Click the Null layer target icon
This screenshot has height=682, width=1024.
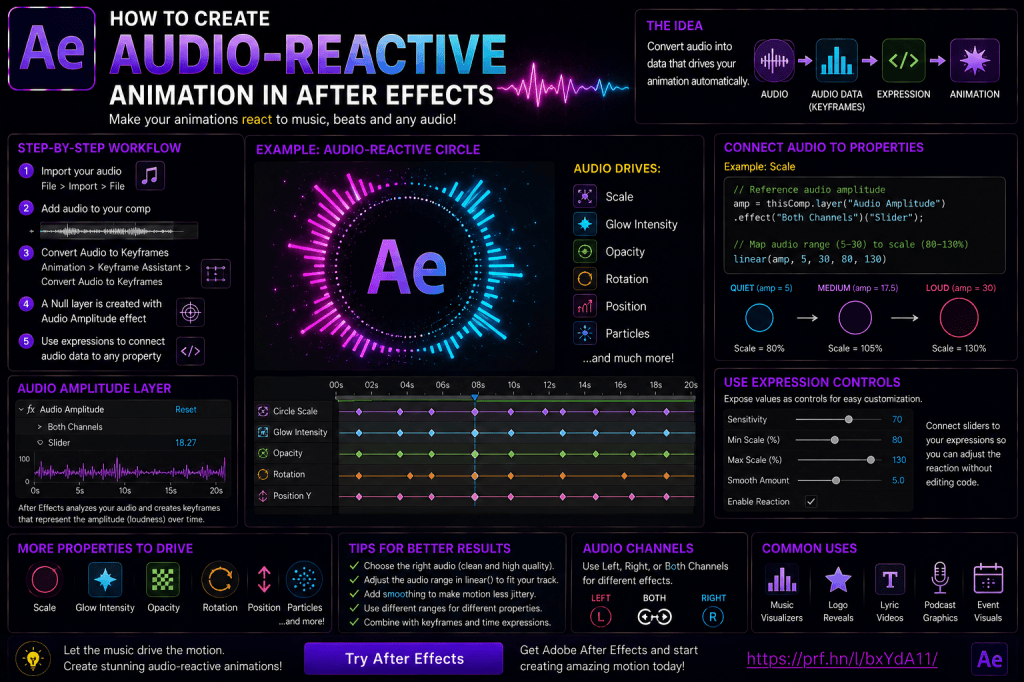(x=190, y=313)
